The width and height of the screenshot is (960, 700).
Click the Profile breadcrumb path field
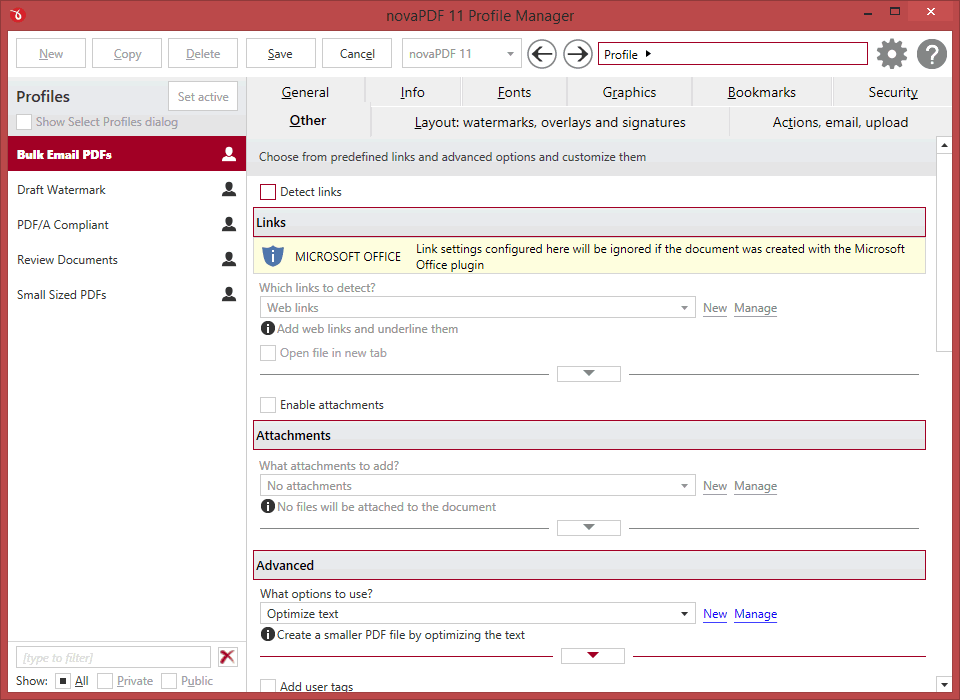pos(733,54)
